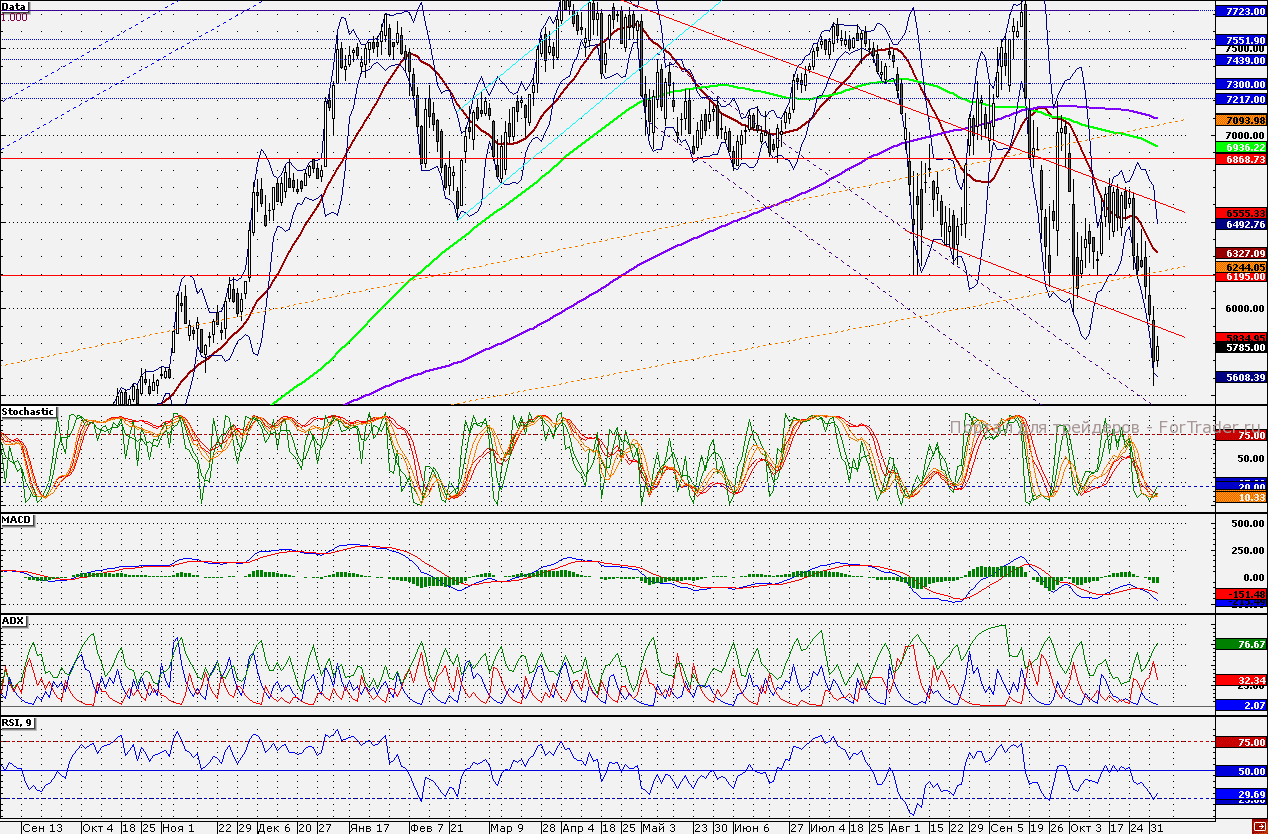This screenshot has width=1268, height=834.
Task: Select the MACD indicator panel label
Action: click(x=15, y=521)
